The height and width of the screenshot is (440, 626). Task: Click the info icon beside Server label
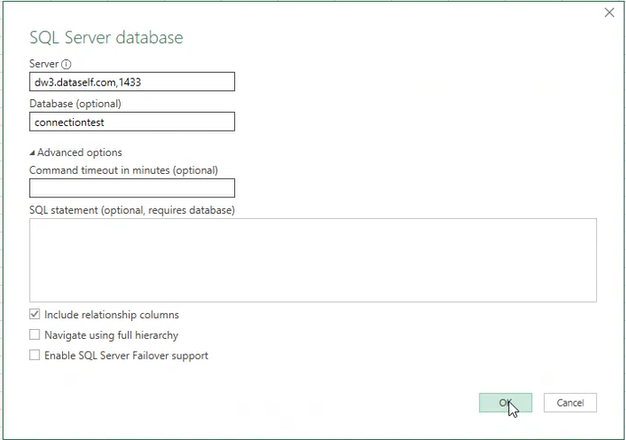[66, 64]
